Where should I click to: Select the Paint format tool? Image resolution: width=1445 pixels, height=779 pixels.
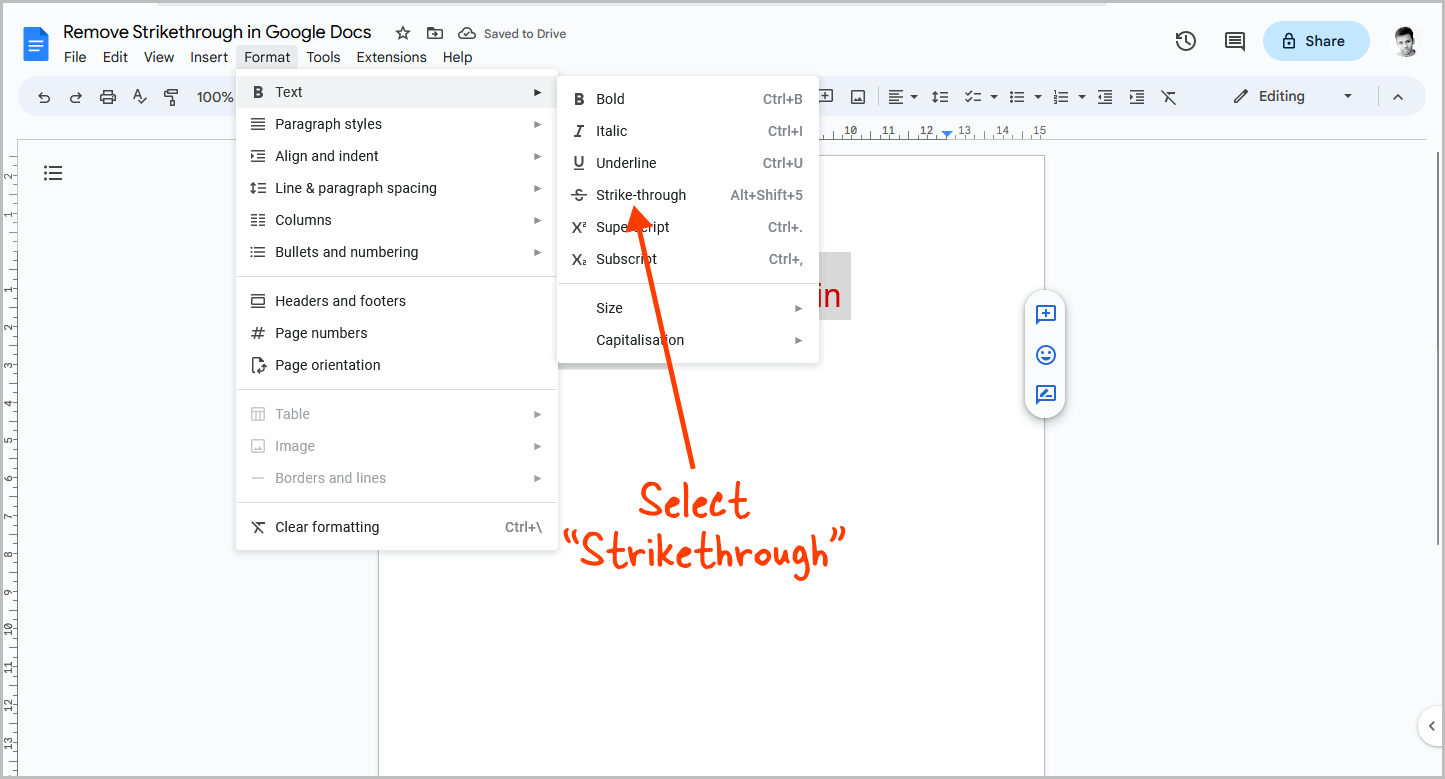171,97
